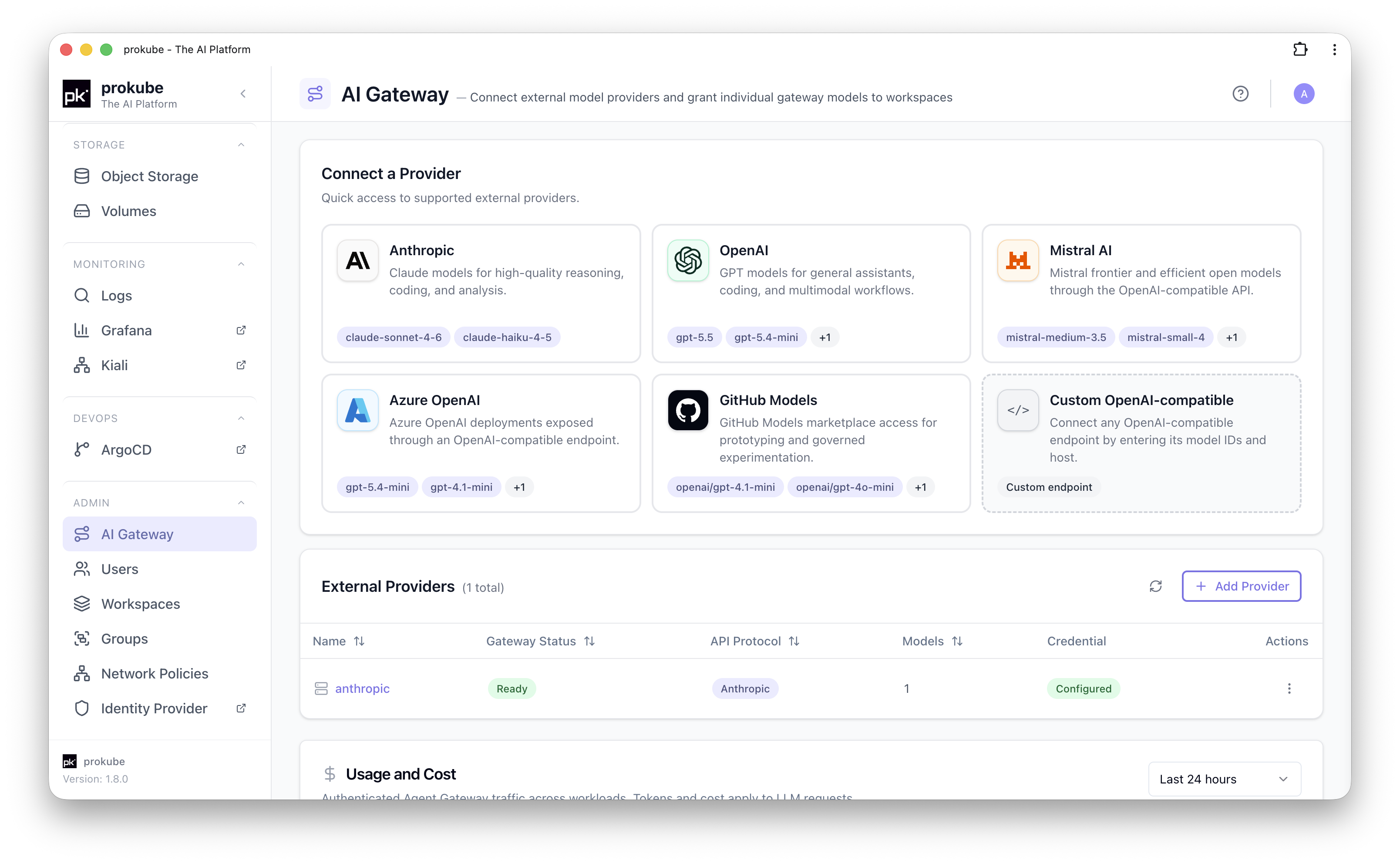Open Groups in sidebar
This screenshot has width=1400, height=864.
coord(160,639)
